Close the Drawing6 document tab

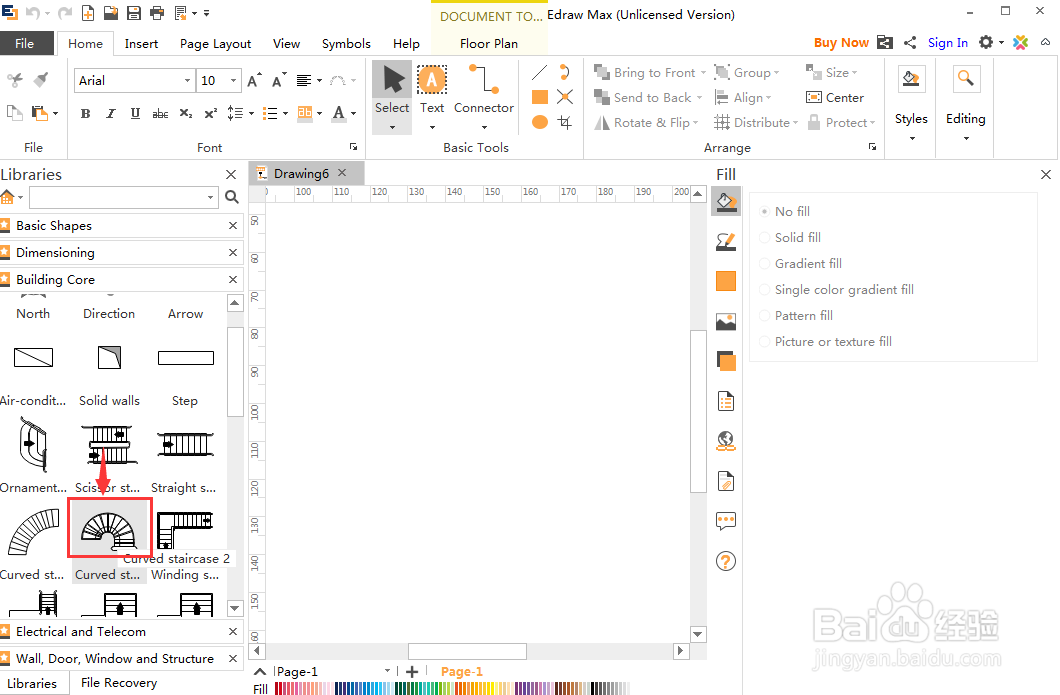point(342,173)
